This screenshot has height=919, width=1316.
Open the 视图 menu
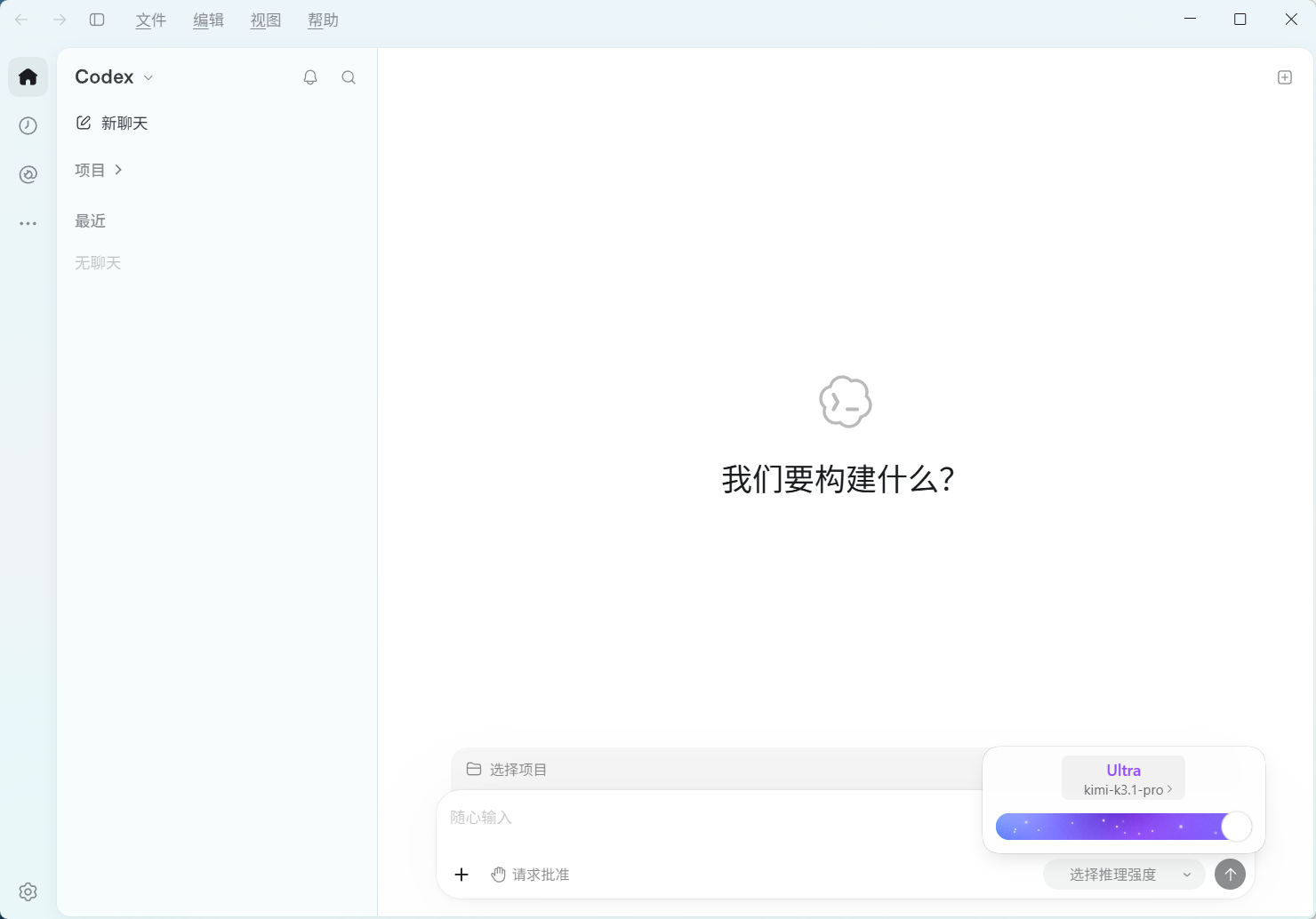(x=266, y=20)
